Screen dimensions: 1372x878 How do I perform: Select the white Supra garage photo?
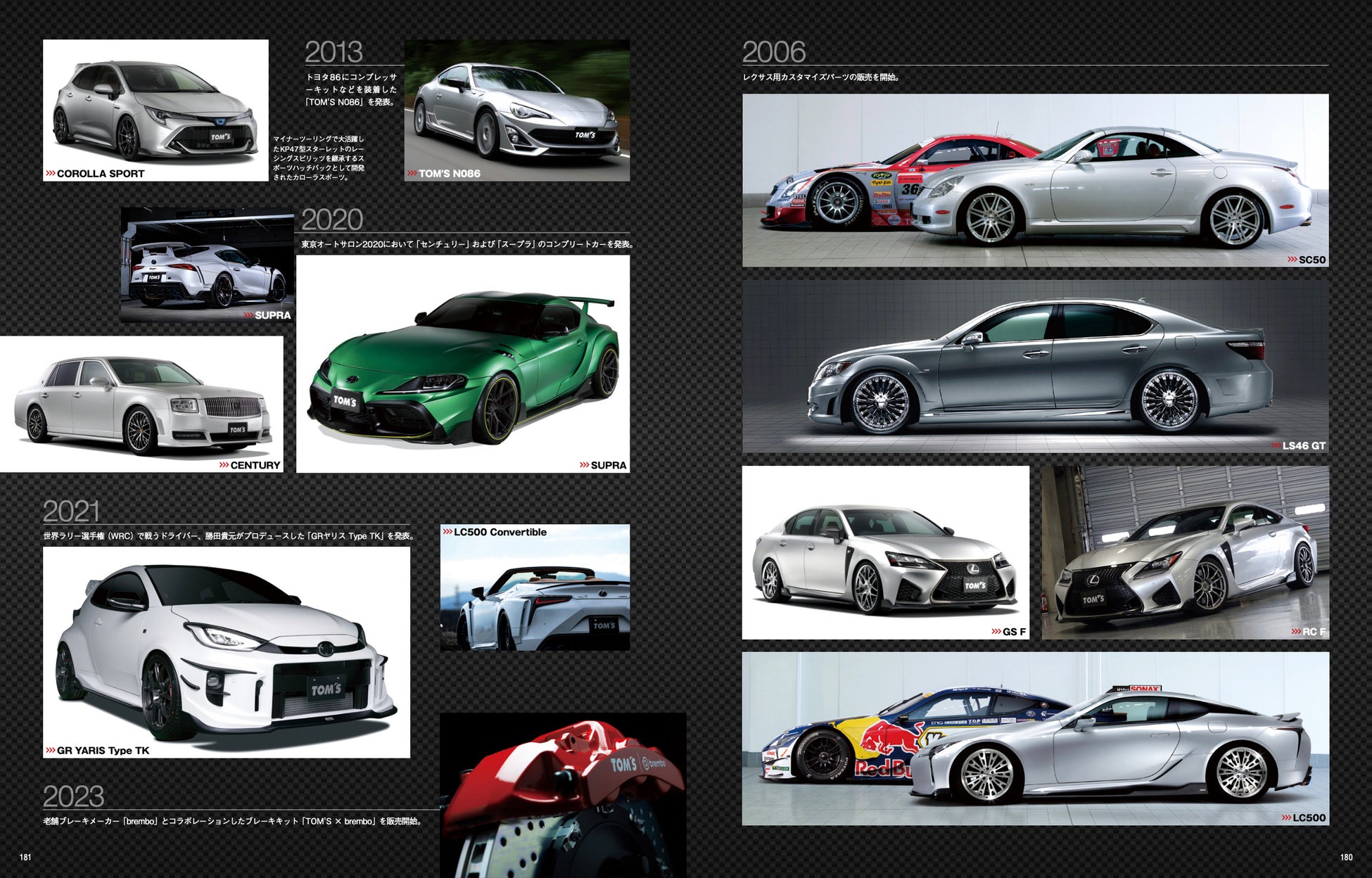point(206,264)
